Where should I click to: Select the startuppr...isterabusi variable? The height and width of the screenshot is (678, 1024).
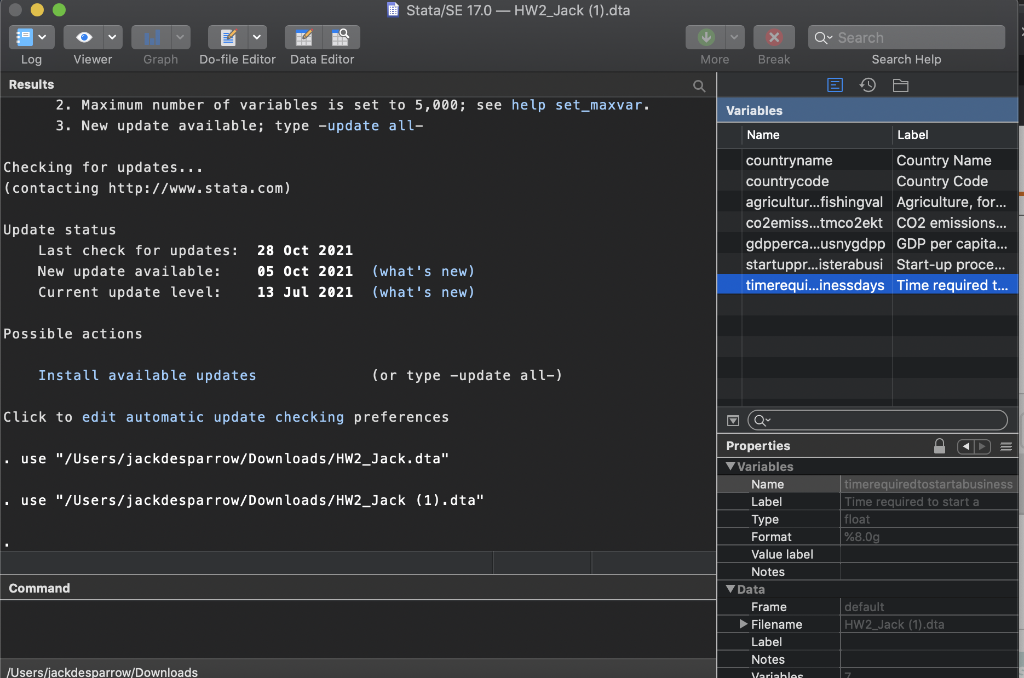point(814,265)
